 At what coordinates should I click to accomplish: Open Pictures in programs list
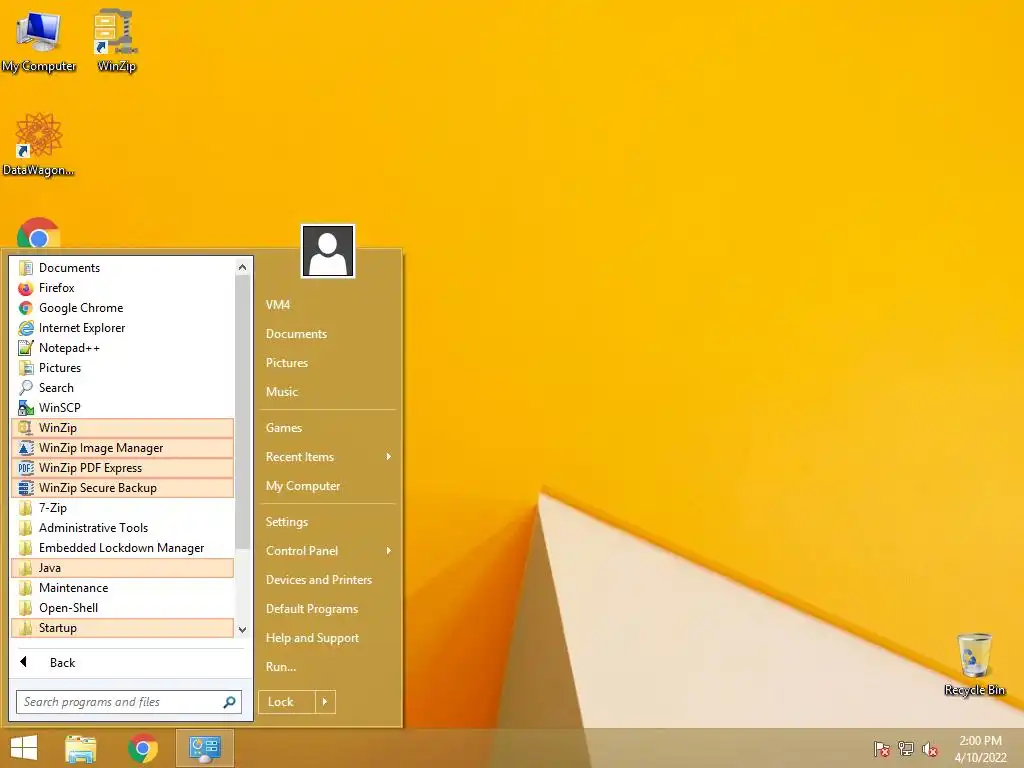[123, 368]
